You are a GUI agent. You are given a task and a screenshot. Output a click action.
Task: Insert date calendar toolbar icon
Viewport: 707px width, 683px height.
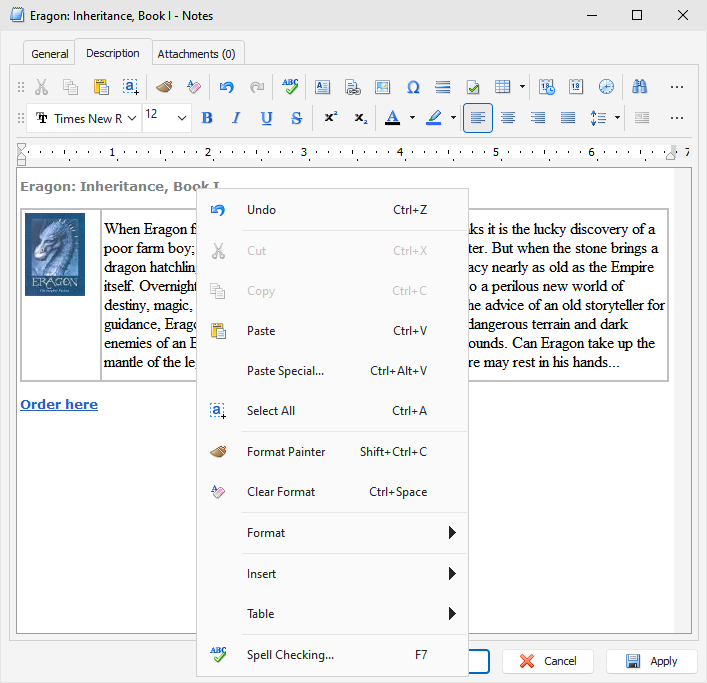576,87
